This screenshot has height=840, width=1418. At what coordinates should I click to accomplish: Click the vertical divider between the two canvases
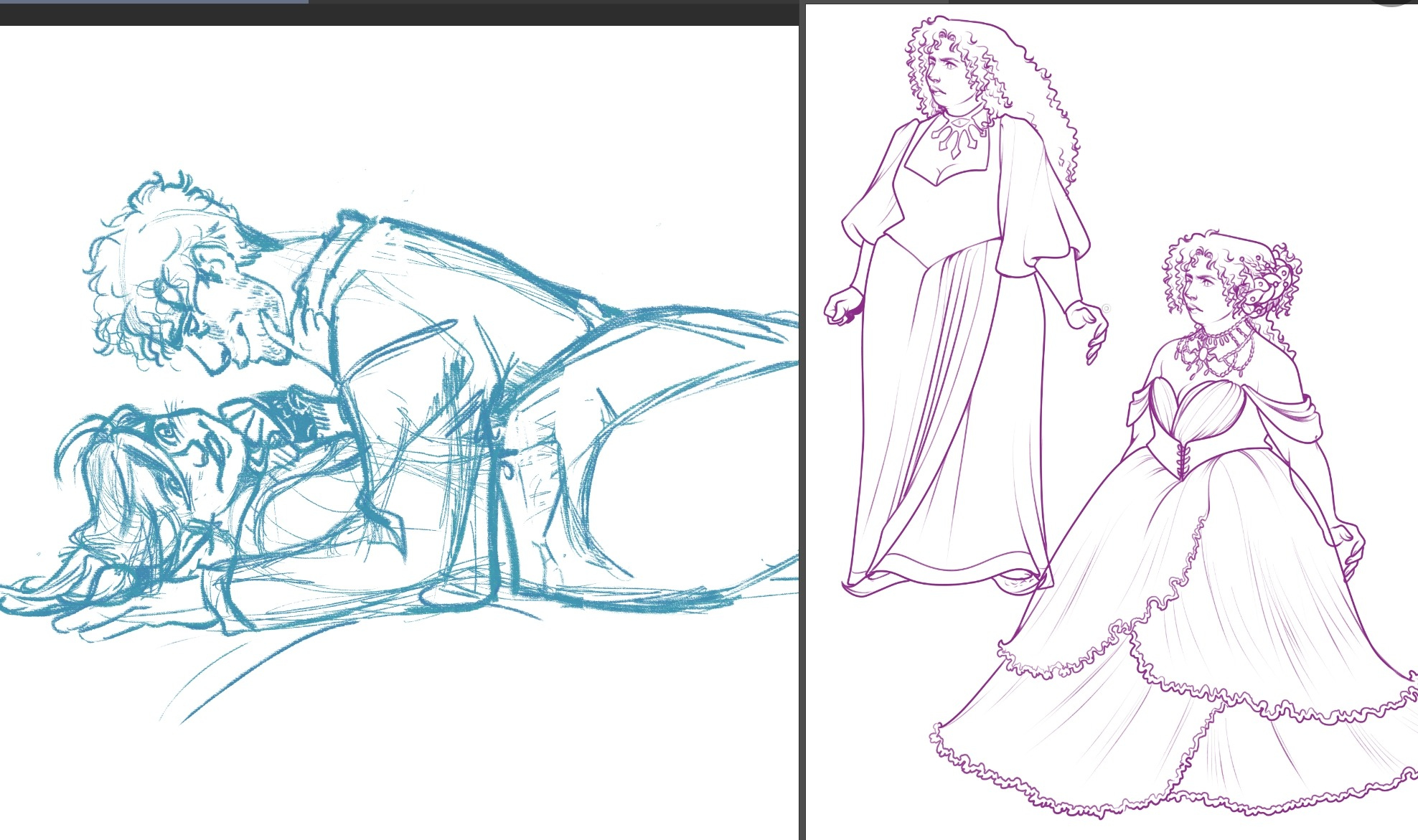pyautogui.click(x=802, y=430)
